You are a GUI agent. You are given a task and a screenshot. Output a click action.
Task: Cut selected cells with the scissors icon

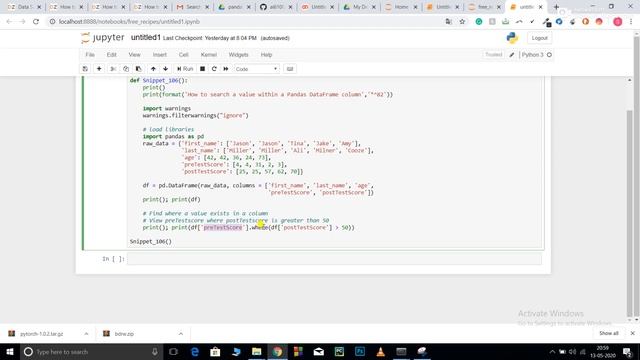point(113,69)
